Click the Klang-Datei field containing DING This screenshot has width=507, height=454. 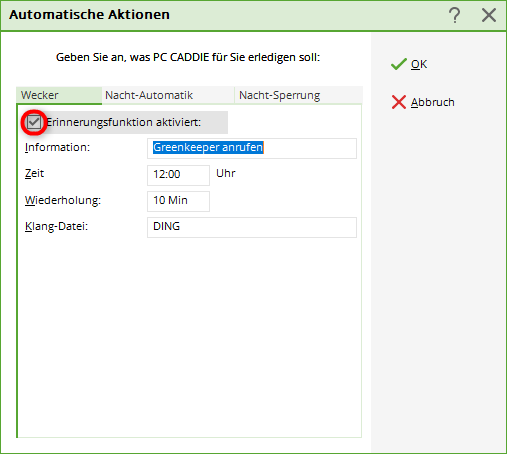pos(252,227)
